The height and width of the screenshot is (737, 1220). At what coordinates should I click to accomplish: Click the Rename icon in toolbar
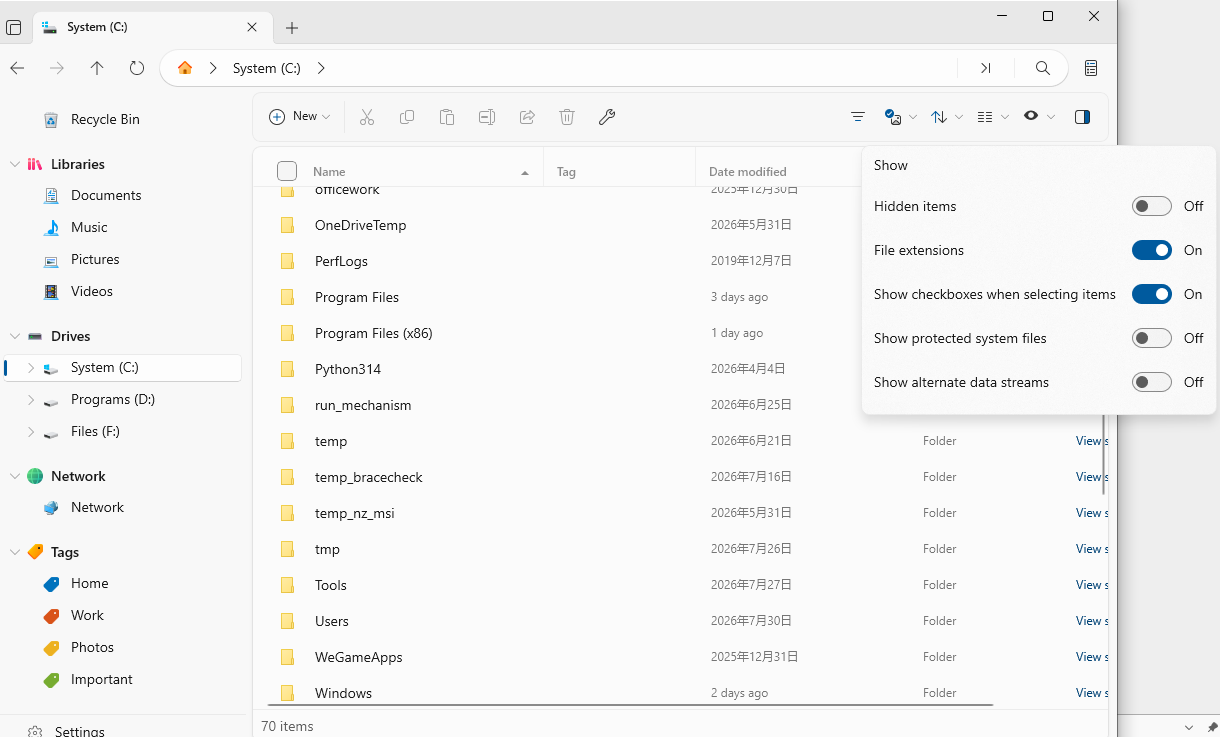point(487,117)
